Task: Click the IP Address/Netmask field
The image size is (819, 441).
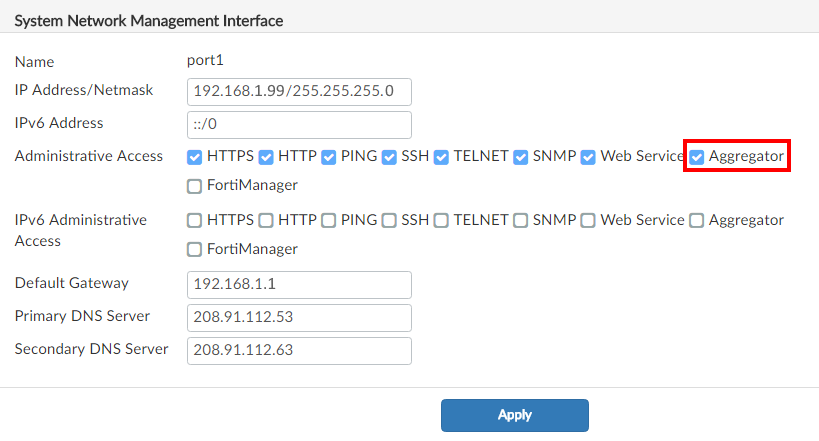Action: point(299,92)
